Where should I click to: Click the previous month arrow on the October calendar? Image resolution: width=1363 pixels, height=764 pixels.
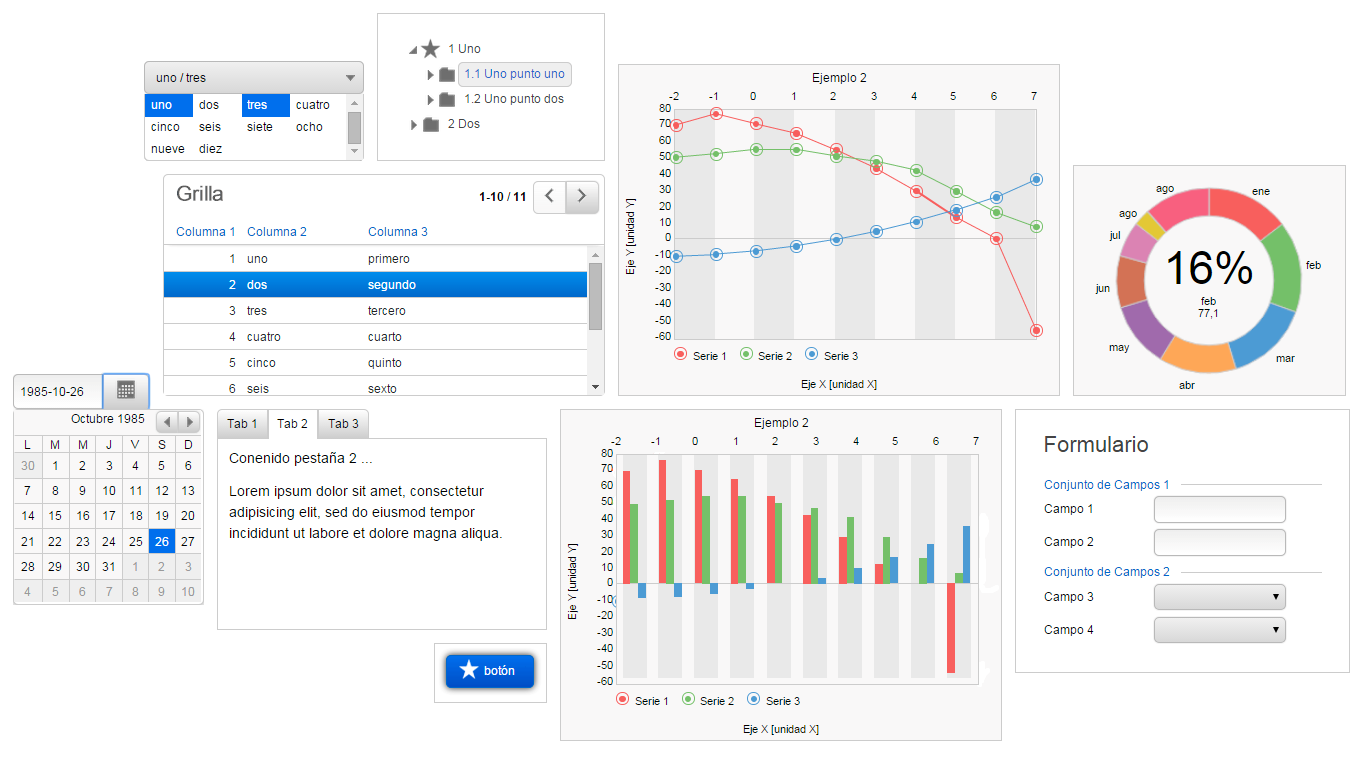coord(166,420)
